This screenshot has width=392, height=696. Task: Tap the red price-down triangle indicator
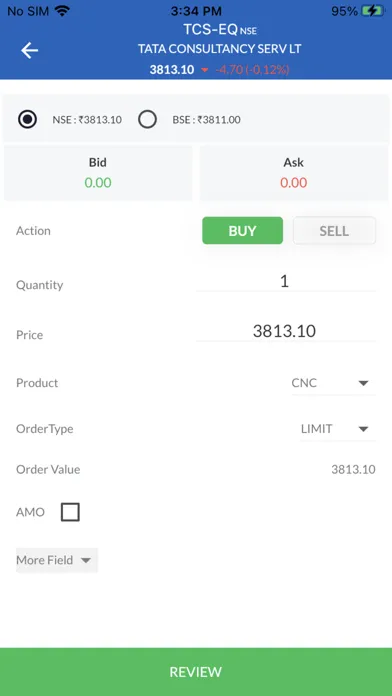[205, 70]
